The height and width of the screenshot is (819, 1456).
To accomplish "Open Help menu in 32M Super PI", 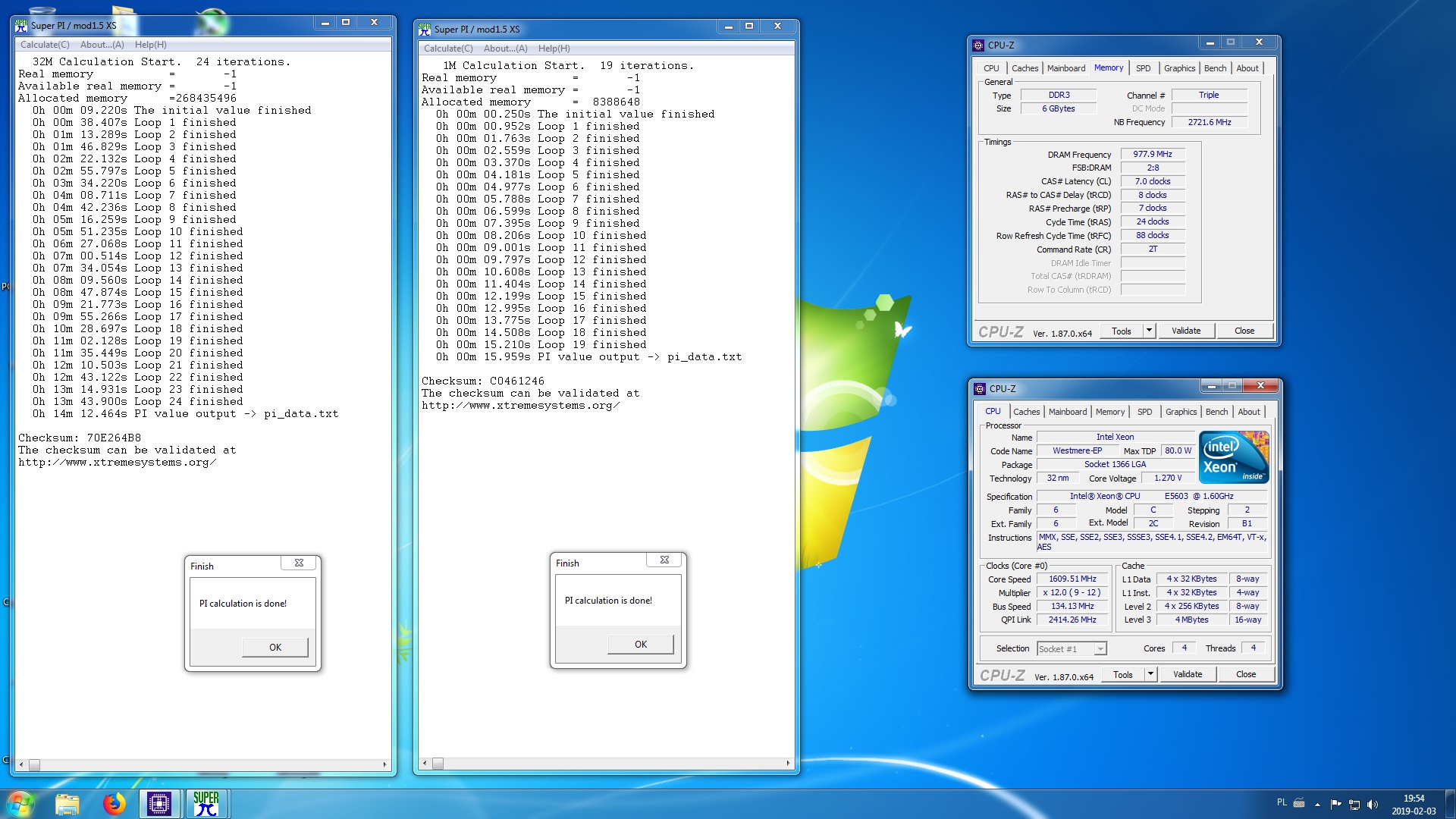I will pyautogui.click(x=151, y=45).
